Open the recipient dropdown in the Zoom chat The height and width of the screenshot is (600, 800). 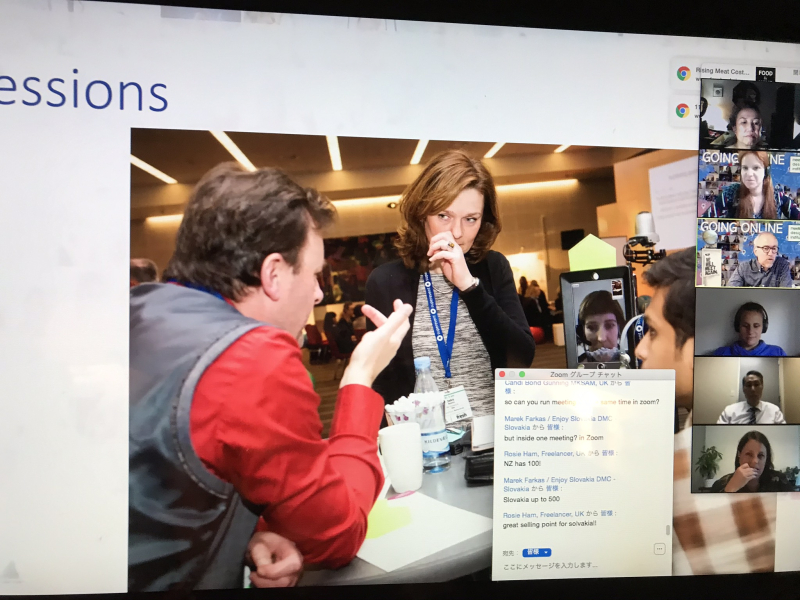coord(537,552)
